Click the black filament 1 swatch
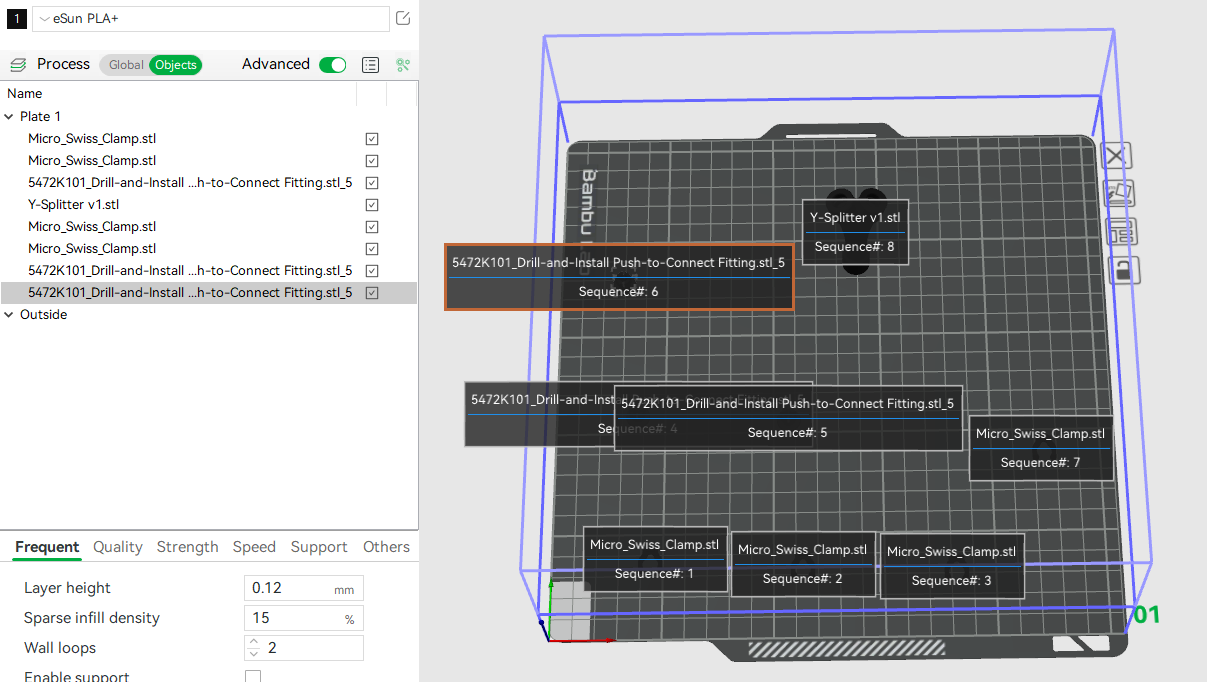 (16, 18)
